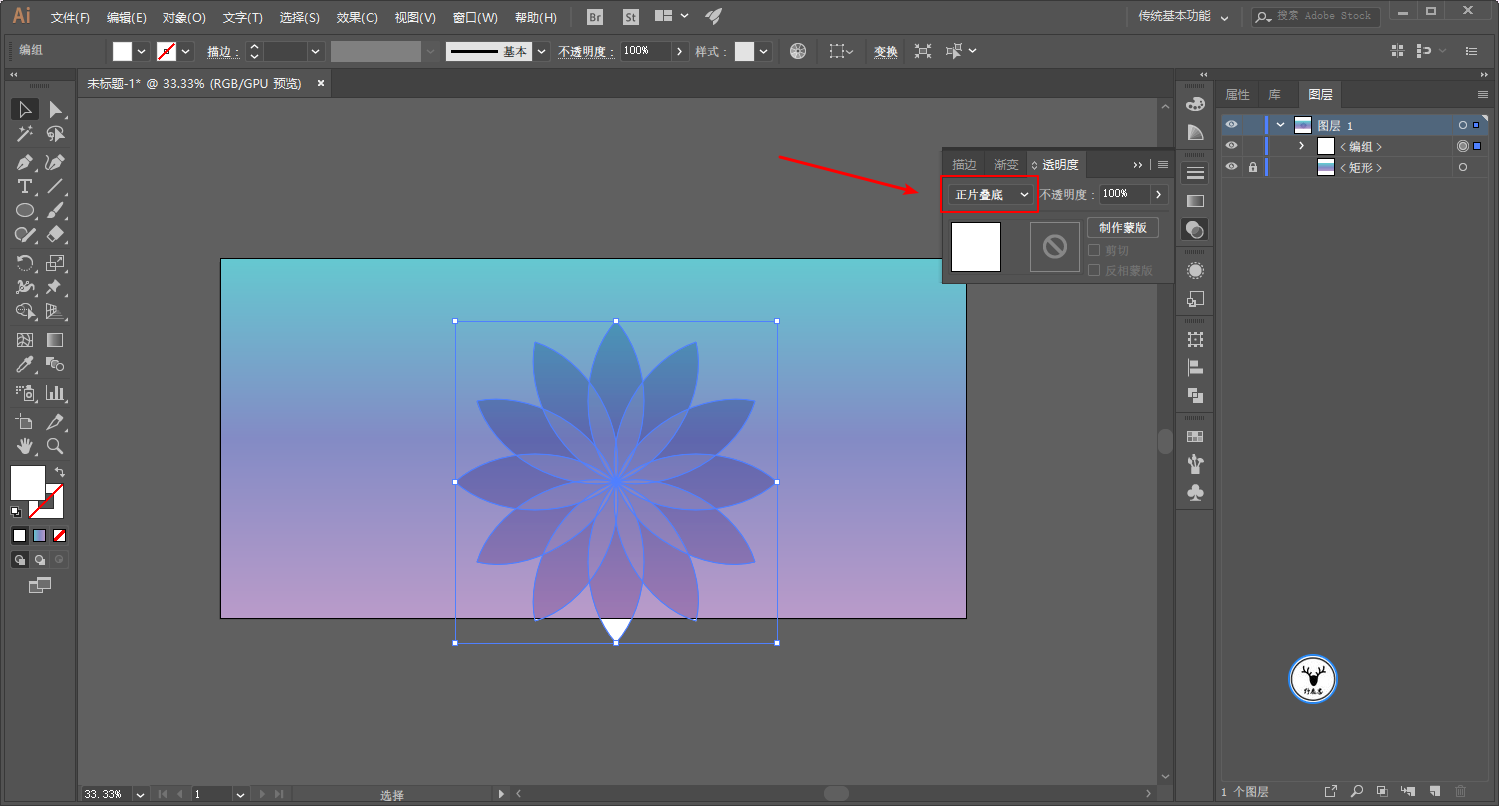This screenshot has height=806, width=1499.
Task: Create a new layer in Layers panel
Action: [x=1434, y=791]
